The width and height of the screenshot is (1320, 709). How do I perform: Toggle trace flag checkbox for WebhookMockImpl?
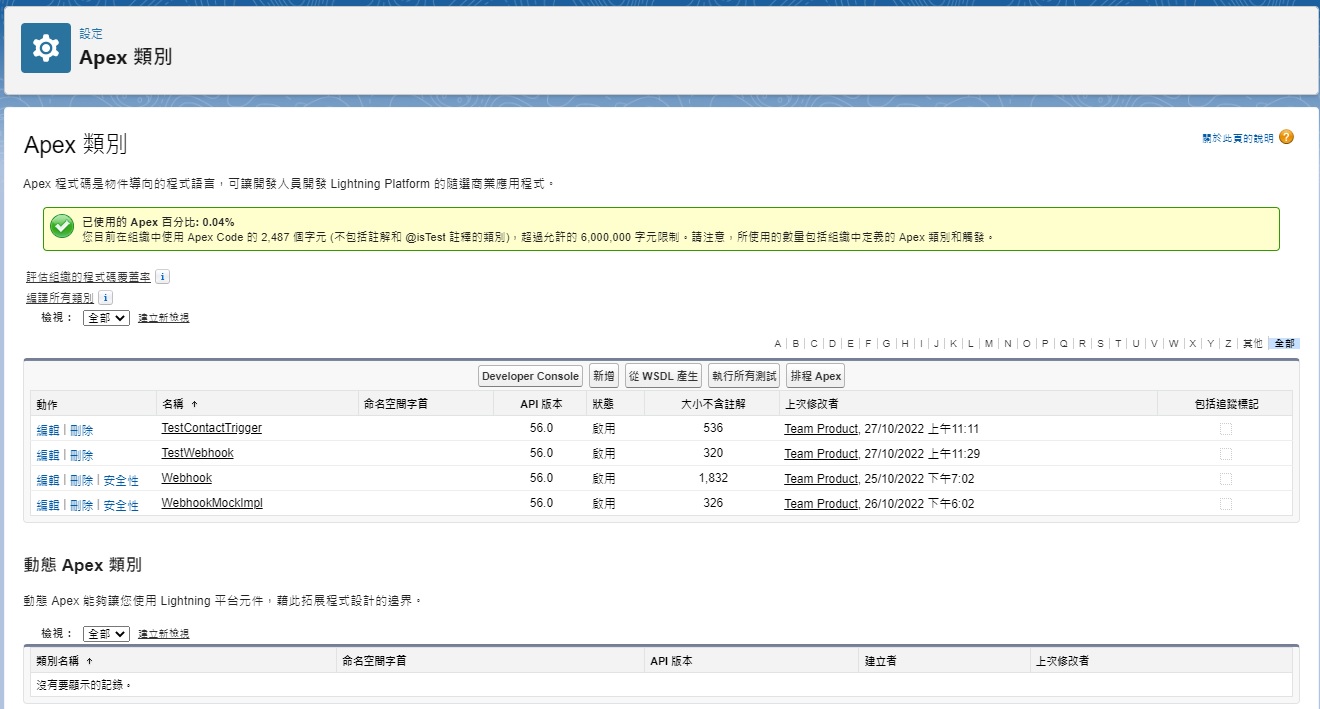pos(1225,504)
